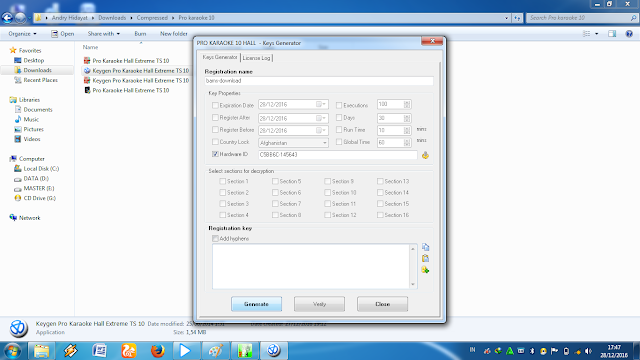Open Pictures library
The height and width of the screenshot is (360, 640).
coord(29,129)
